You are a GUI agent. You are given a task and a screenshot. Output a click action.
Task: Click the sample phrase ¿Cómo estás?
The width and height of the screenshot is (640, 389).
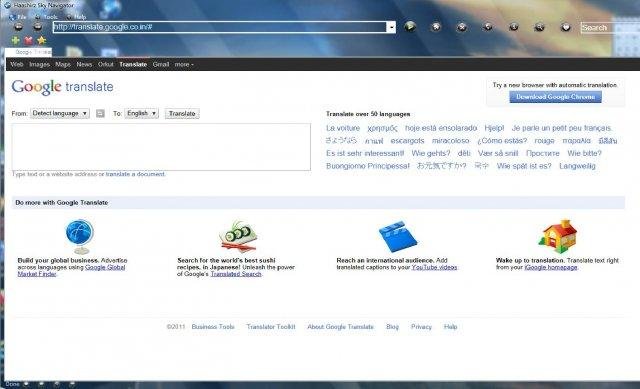pos(502,141)
